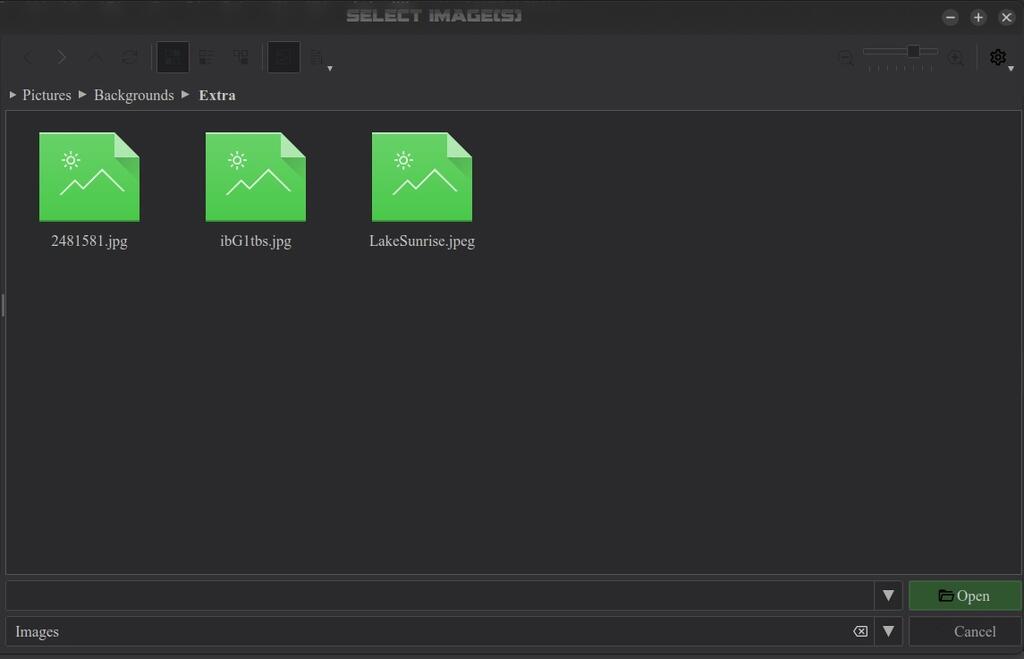Click the icon size zoom slider handle
1024x659 pixels.
tap(913, 51)
